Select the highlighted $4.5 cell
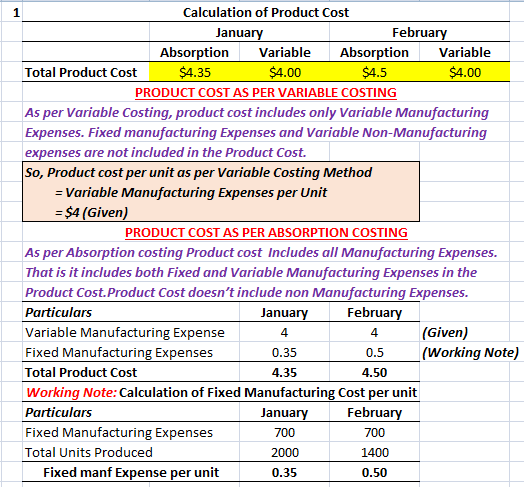 (374, 72)
